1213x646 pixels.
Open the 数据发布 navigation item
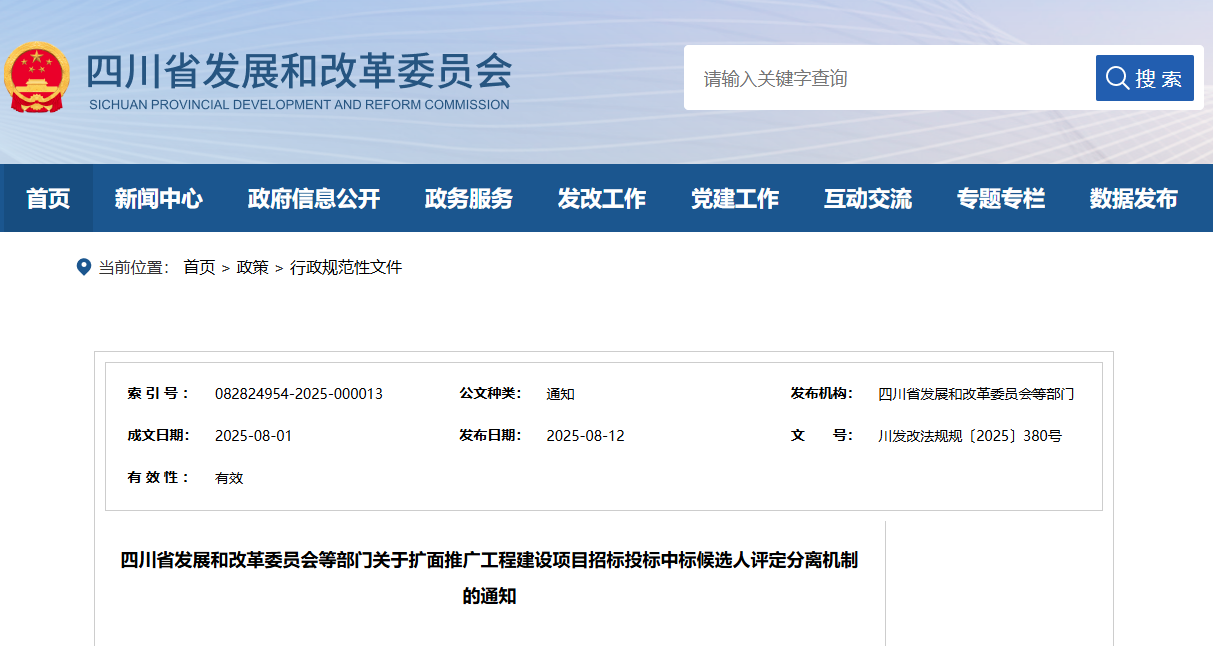click(x=1131, y=198)
